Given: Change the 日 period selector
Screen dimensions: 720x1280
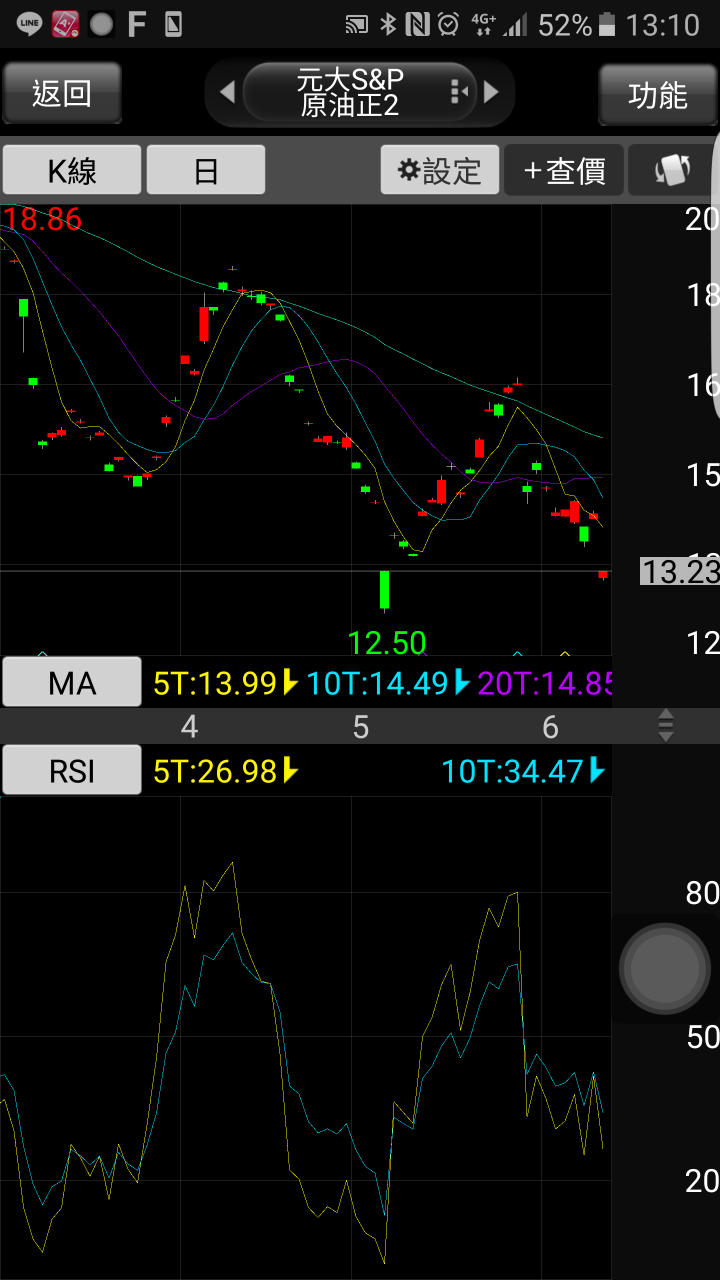Looking at the screenshot, I should coord(205,170).
